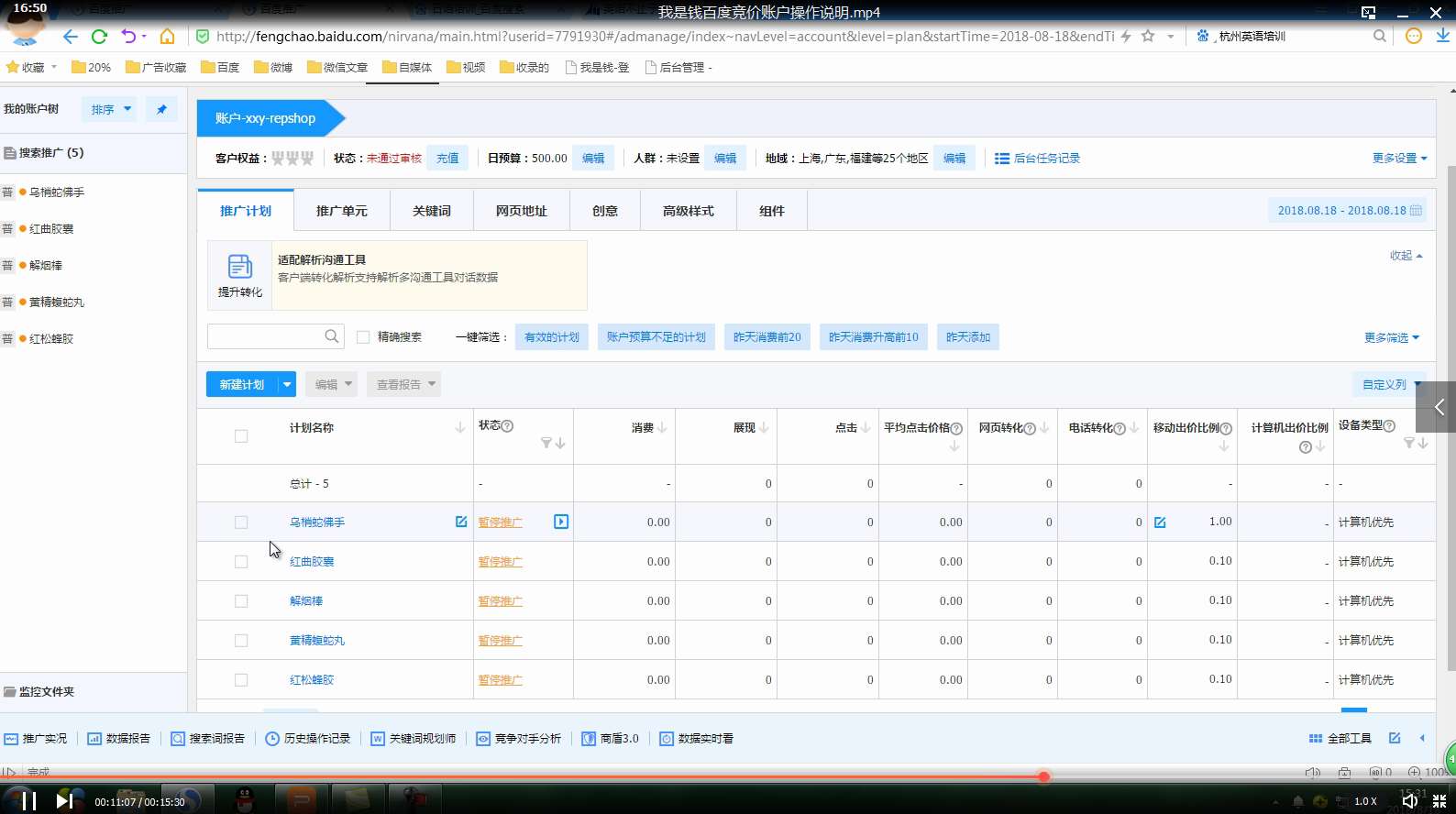This screenshot has width=1456, height=814.
Task: Sort by the 消费 column arrow
Action: point(662,428)
